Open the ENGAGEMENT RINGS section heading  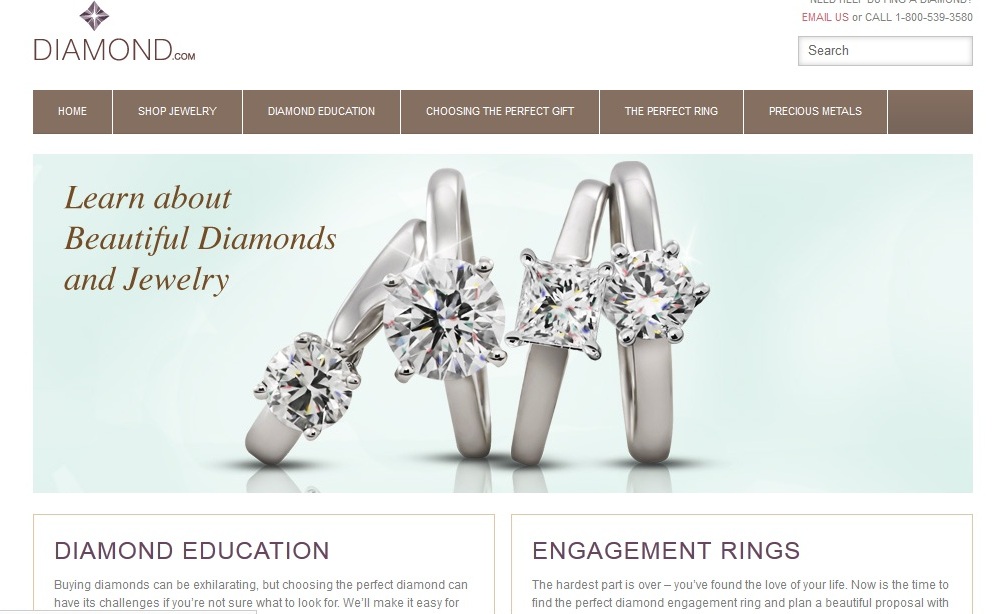pyautogui.click(x=666, y=550)
